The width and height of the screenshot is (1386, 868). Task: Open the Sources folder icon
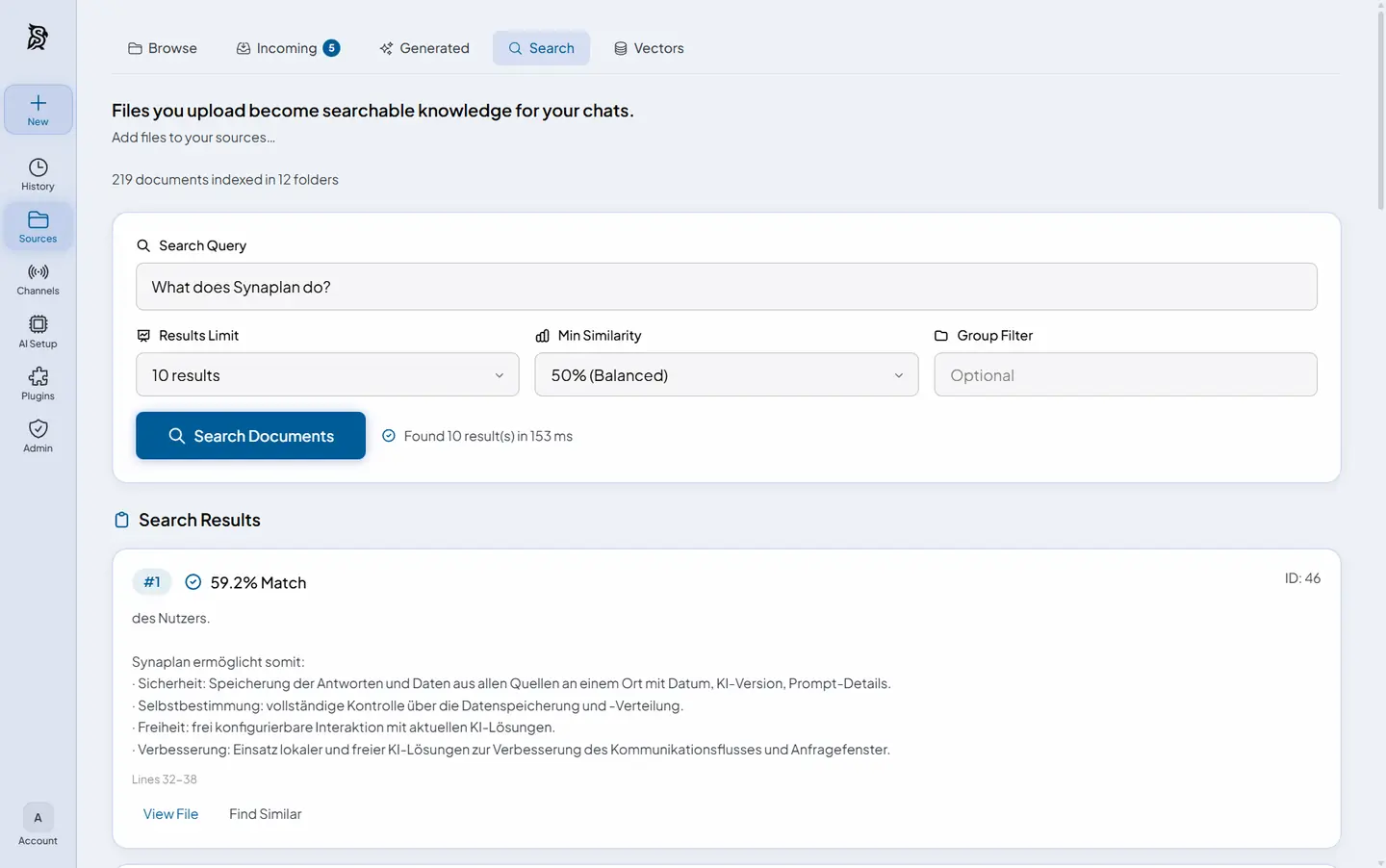click(x=38, y=220)
